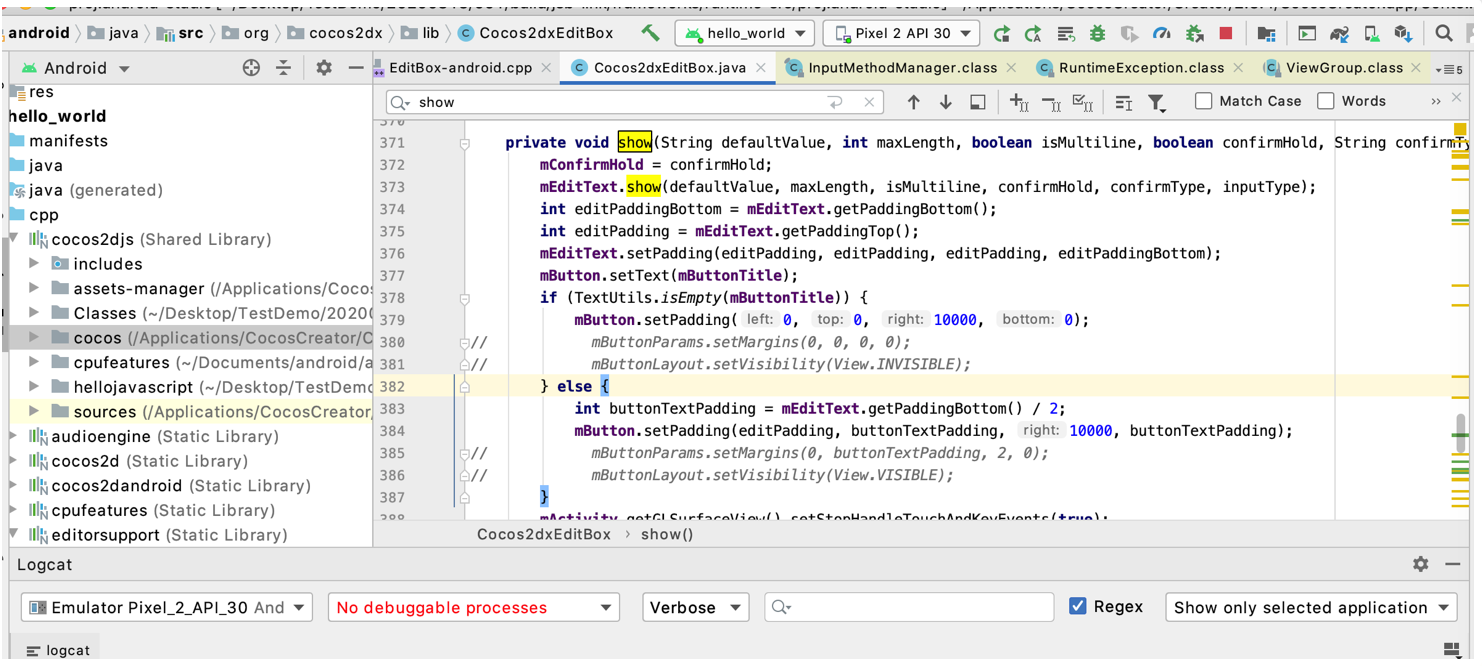Toggle multiple cursors mode in find bar
Image resolution: width=1482 pixels, height=666 pixels.
click(x=1124, y=102)
